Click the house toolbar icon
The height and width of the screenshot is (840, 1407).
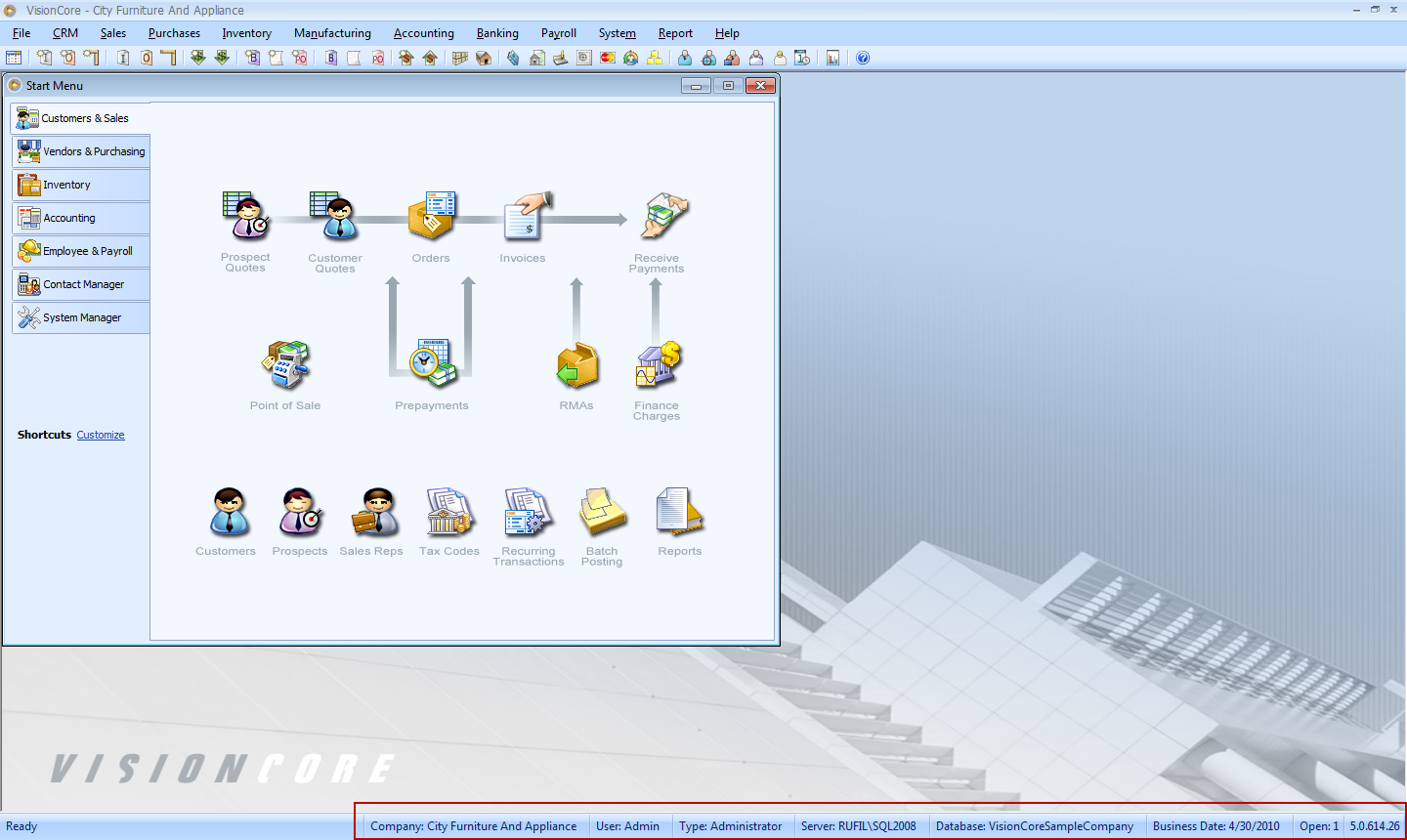point(484,58)
